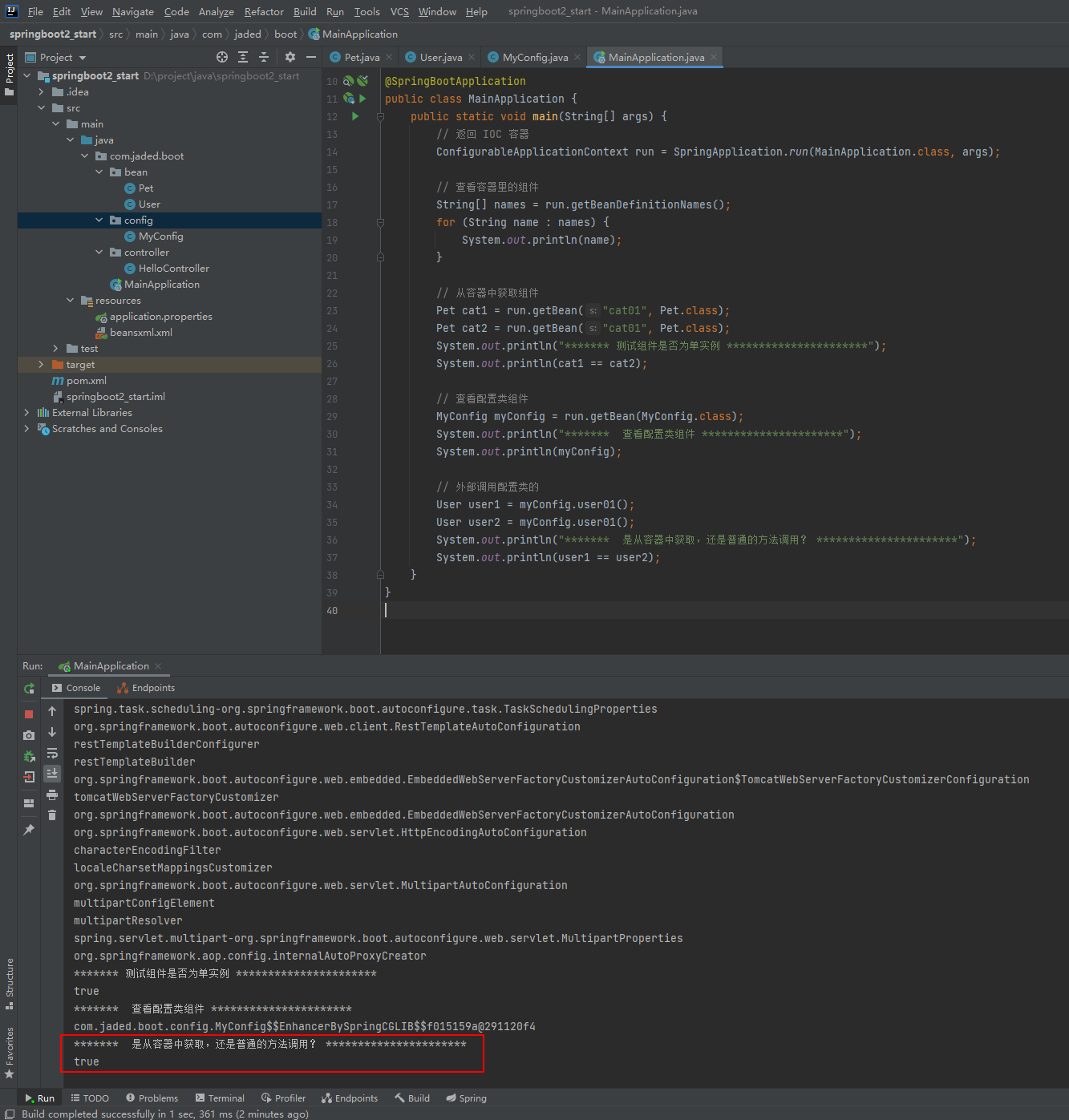Run class from line 11 gutter arrow
The image size is (1069, 1120).
tap(362, 99)
